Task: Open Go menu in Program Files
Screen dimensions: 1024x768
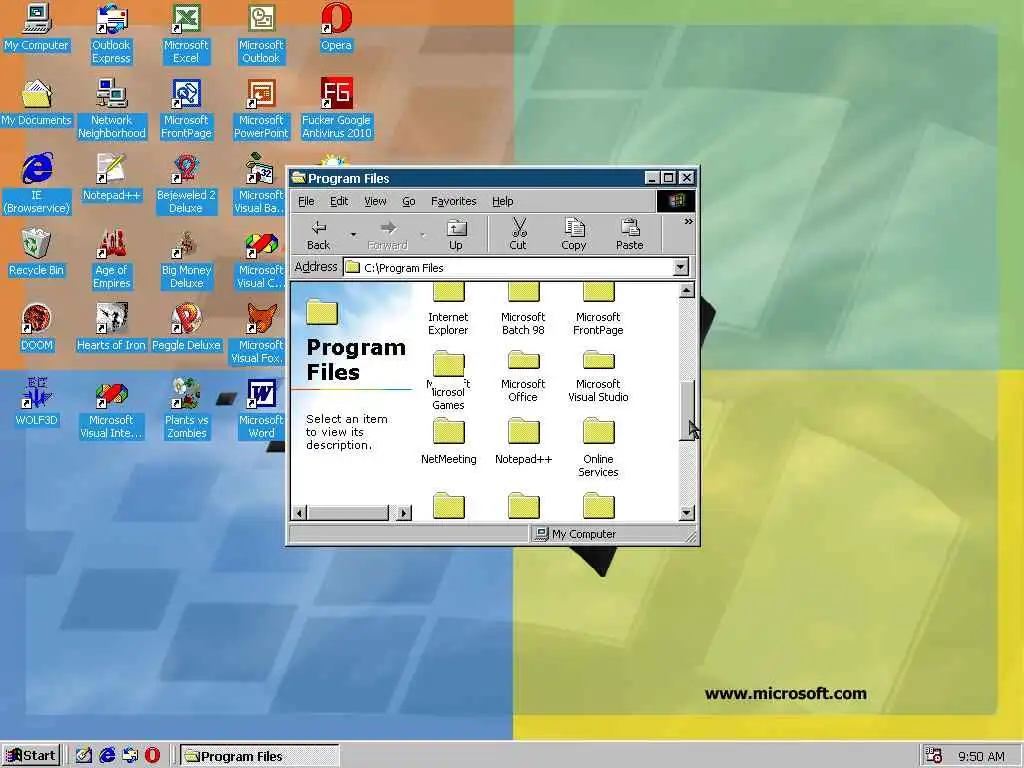Action: [409, 201]
